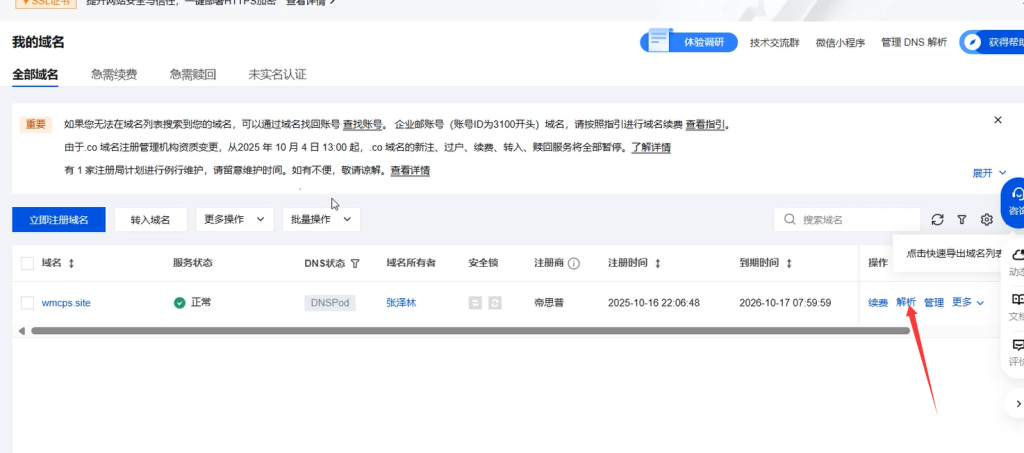
Task: Click the refresh list icon
Action: [937, 220]
